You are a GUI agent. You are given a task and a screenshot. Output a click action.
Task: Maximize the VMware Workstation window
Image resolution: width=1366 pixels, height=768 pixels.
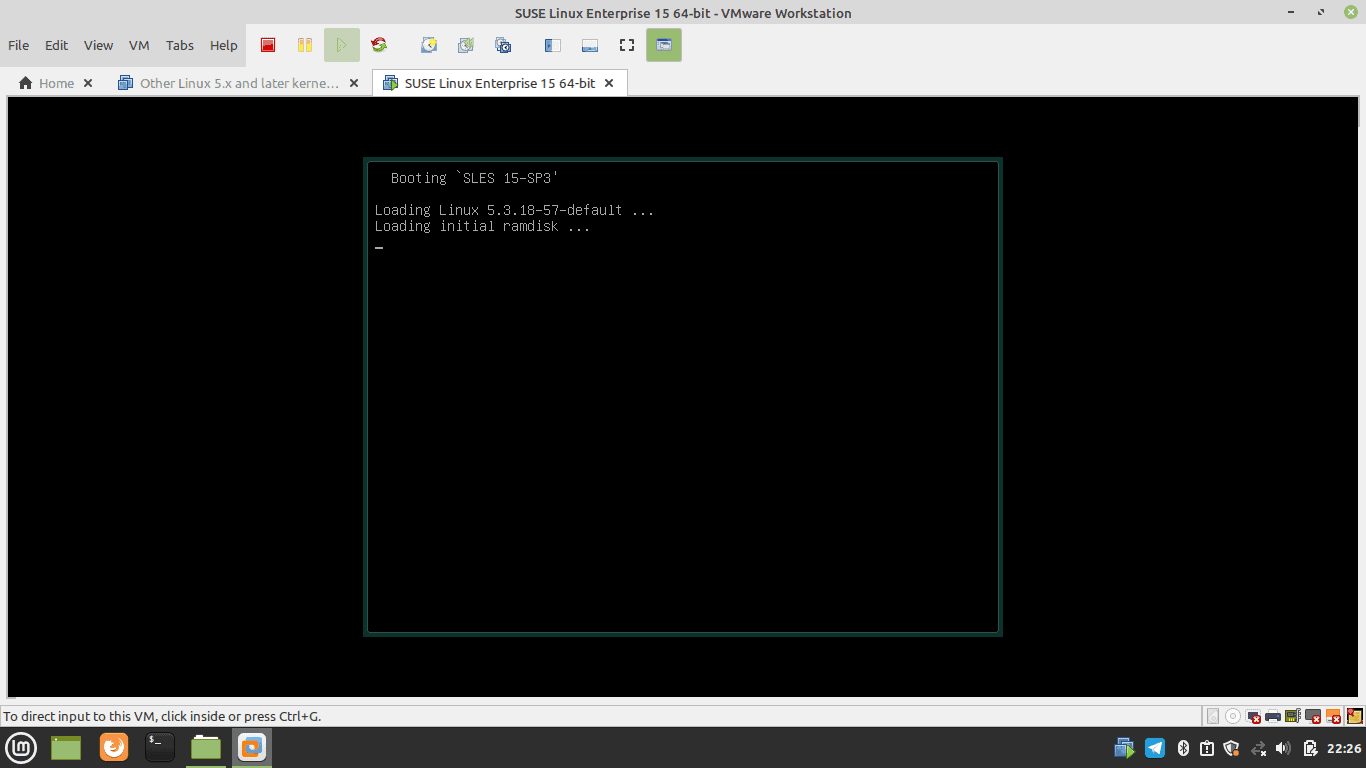coord(1321,12)
